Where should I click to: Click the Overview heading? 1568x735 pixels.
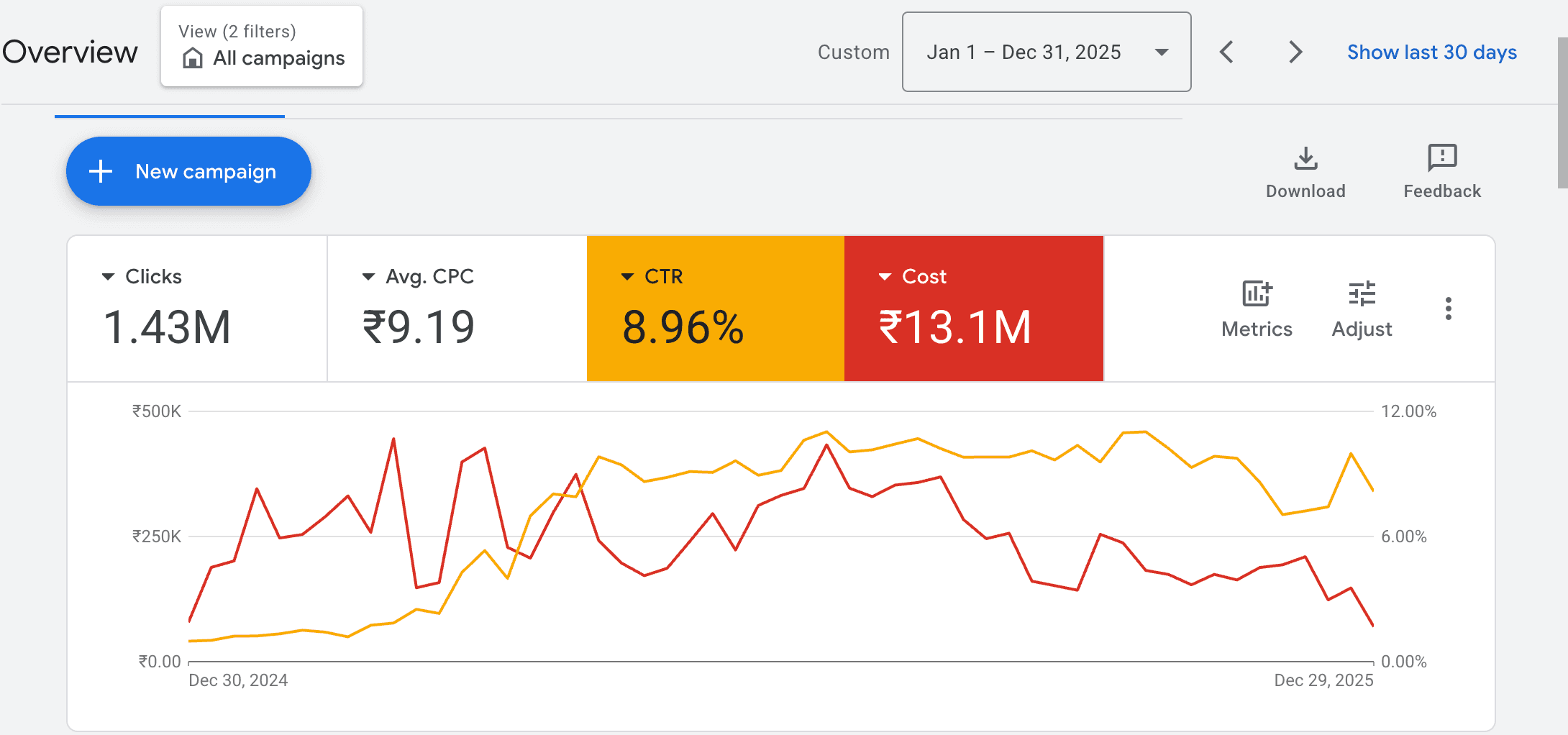[x=70, y=52]
